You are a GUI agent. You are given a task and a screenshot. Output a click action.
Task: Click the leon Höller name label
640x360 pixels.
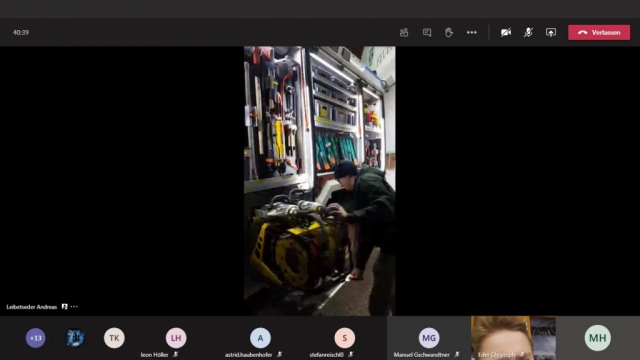[154, 355]
